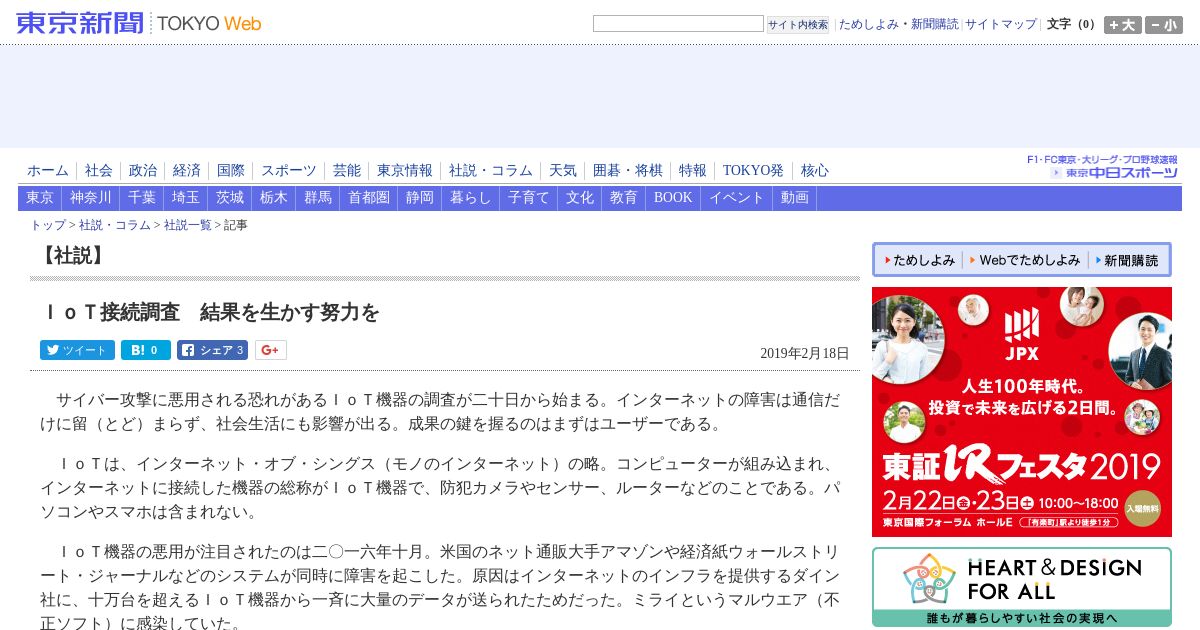The image size is (1200, 630).
Task: Select the 首都圏 tab
Action: 369,198
